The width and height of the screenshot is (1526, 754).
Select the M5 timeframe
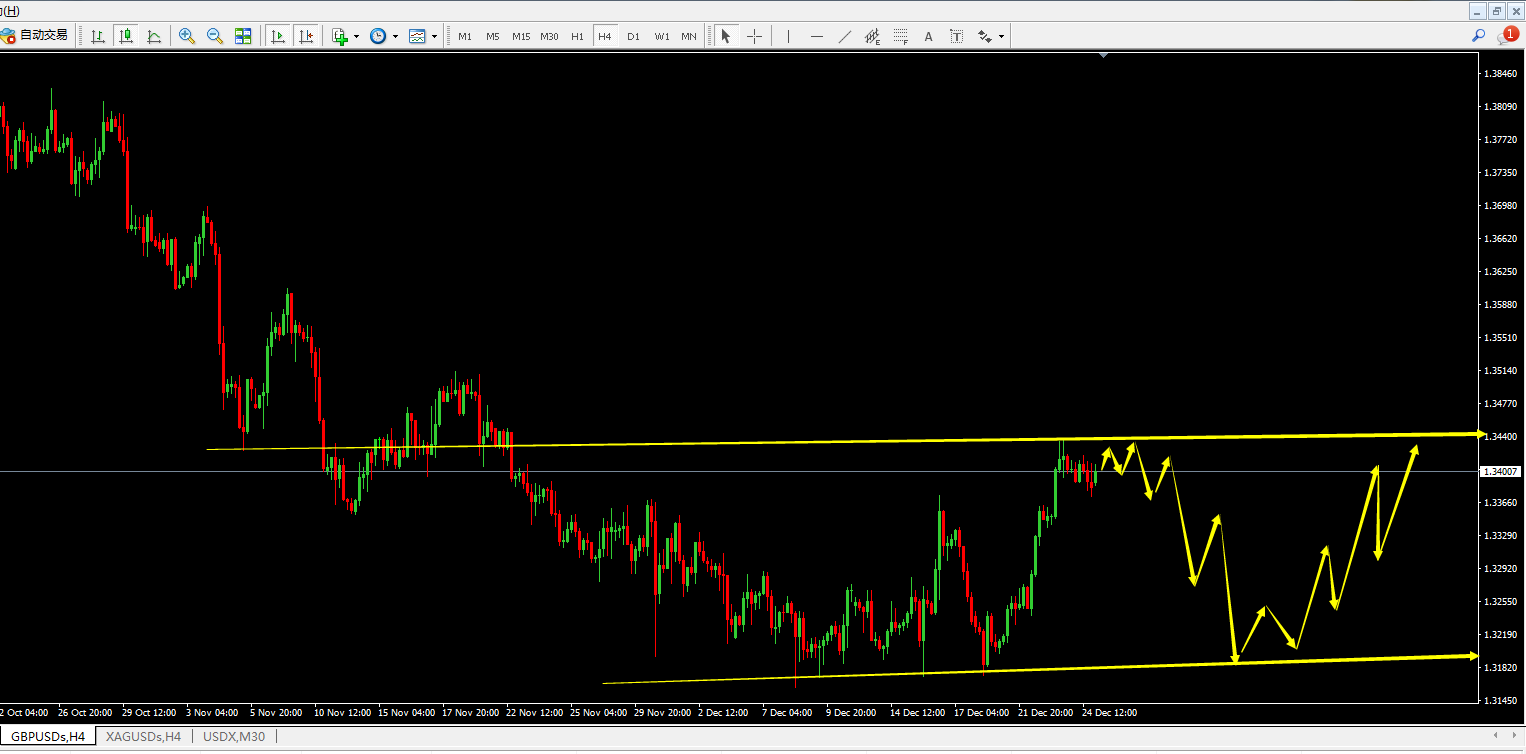[x=493, y=36]
